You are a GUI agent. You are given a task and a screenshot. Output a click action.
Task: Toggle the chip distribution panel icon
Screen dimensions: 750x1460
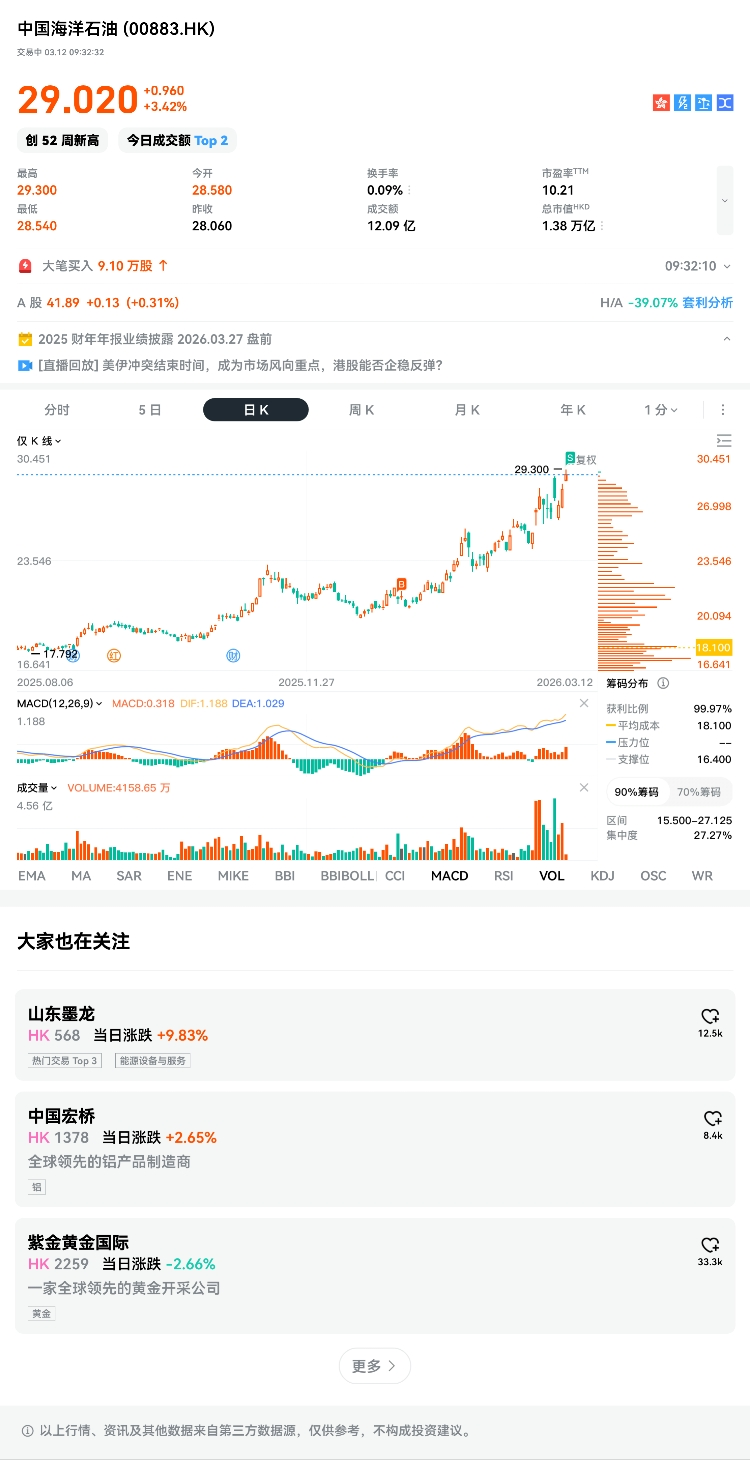click(x=724, y=440)
